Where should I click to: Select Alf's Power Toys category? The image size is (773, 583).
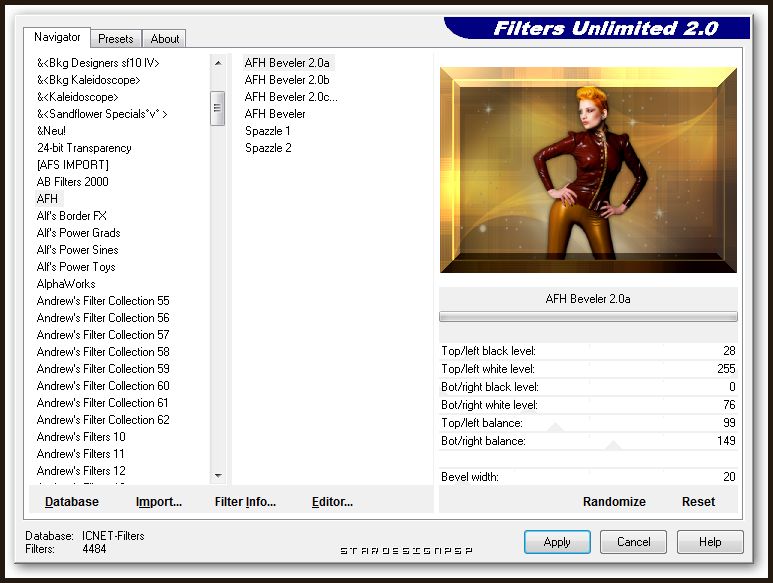[76, 267]
